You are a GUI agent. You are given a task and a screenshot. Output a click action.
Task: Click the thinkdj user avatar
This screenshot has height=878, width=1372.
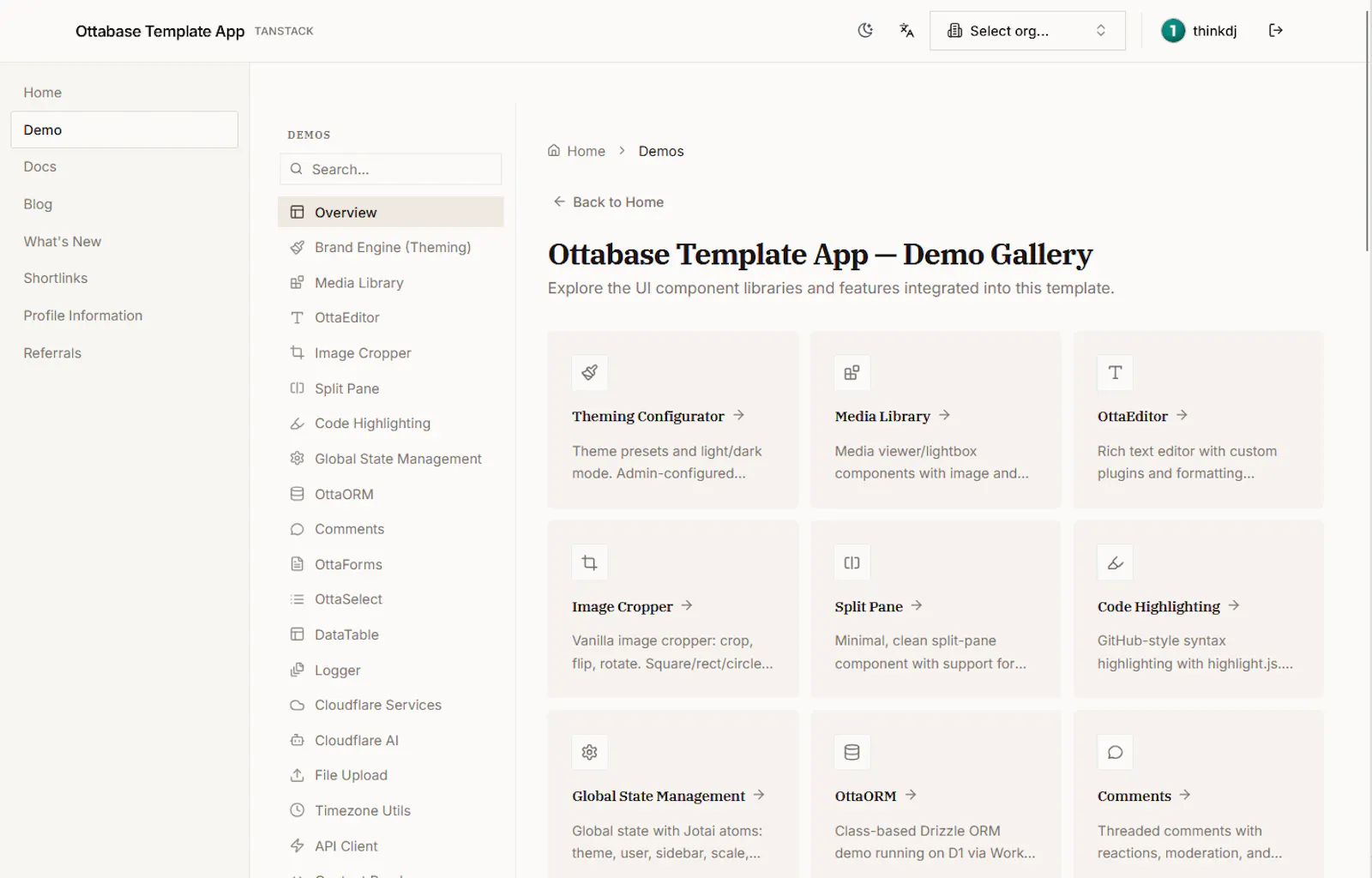click(x=1172, y=31)
